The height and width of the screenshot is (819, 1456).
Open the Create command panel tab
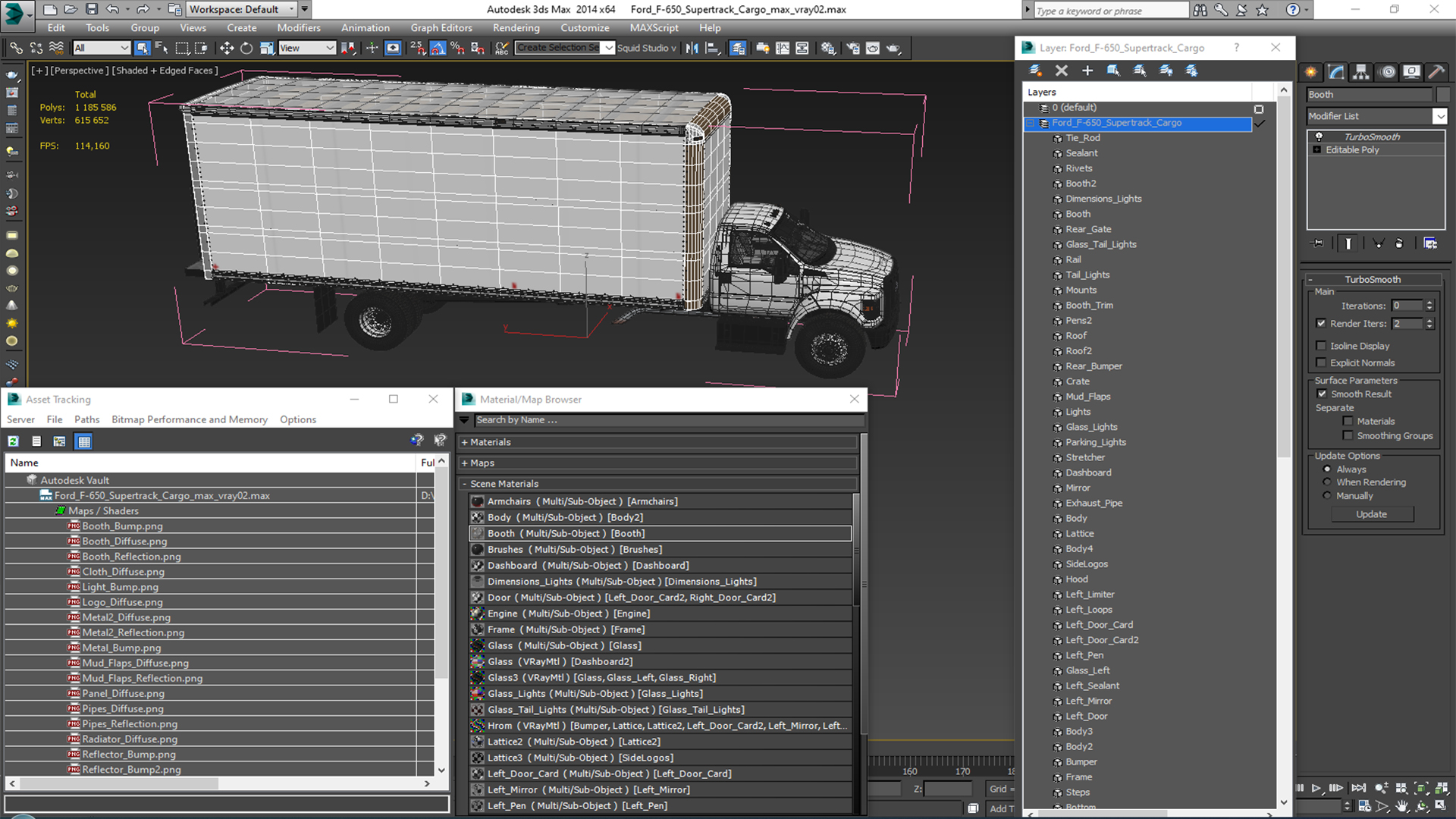click(1311, 72)
